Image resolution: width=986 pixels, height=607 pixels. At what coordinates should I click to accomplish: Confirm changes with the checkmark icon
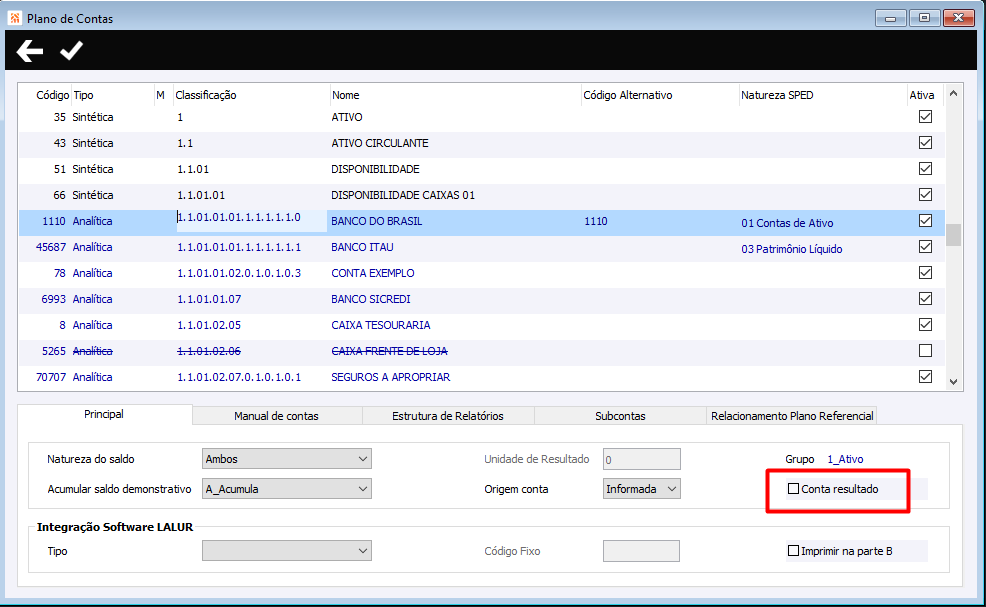[x=71, y=51]
